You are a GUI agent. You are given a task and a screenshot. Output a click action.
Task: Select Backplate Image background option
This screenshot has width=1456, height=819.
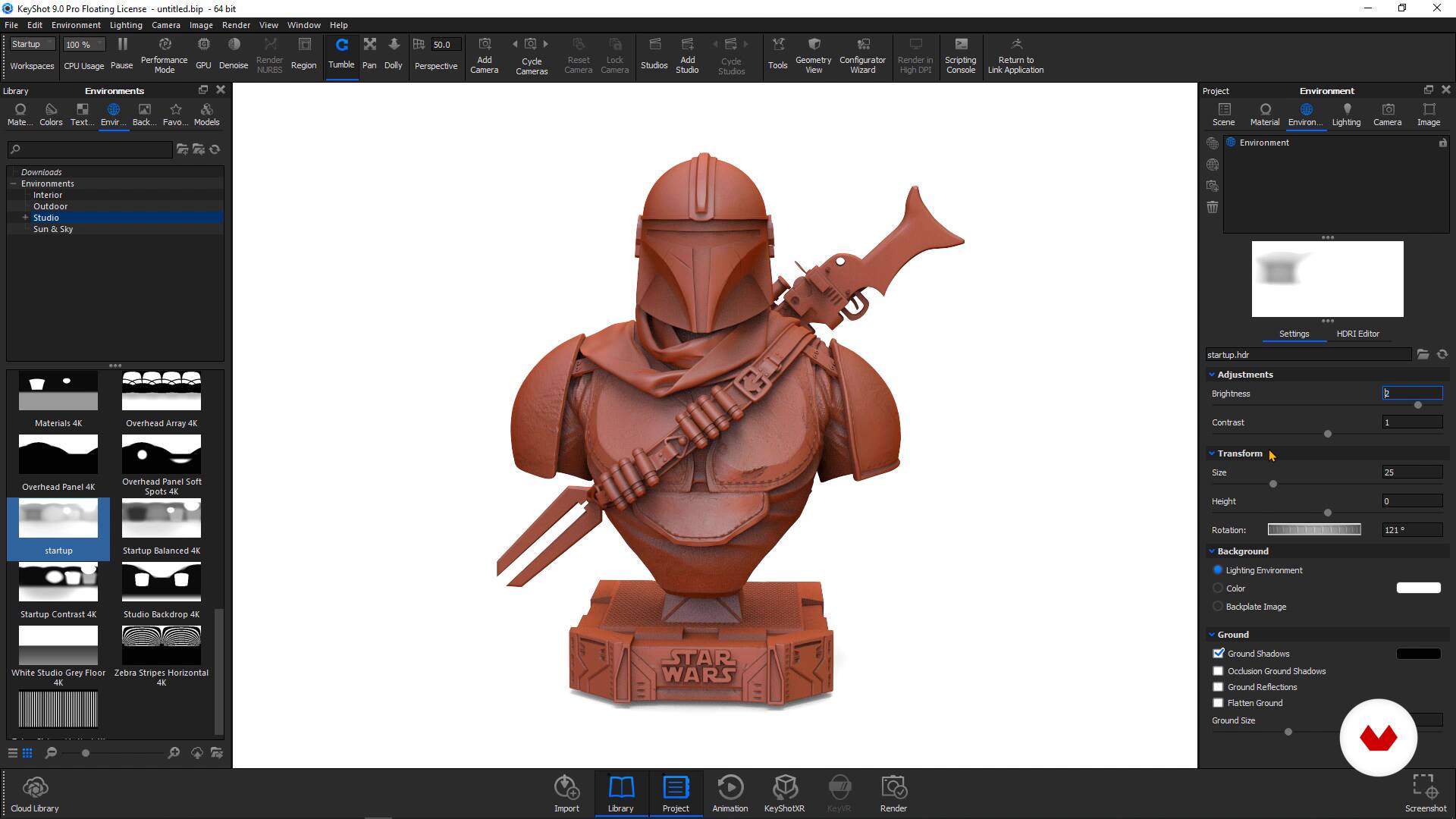(1218, 606)
